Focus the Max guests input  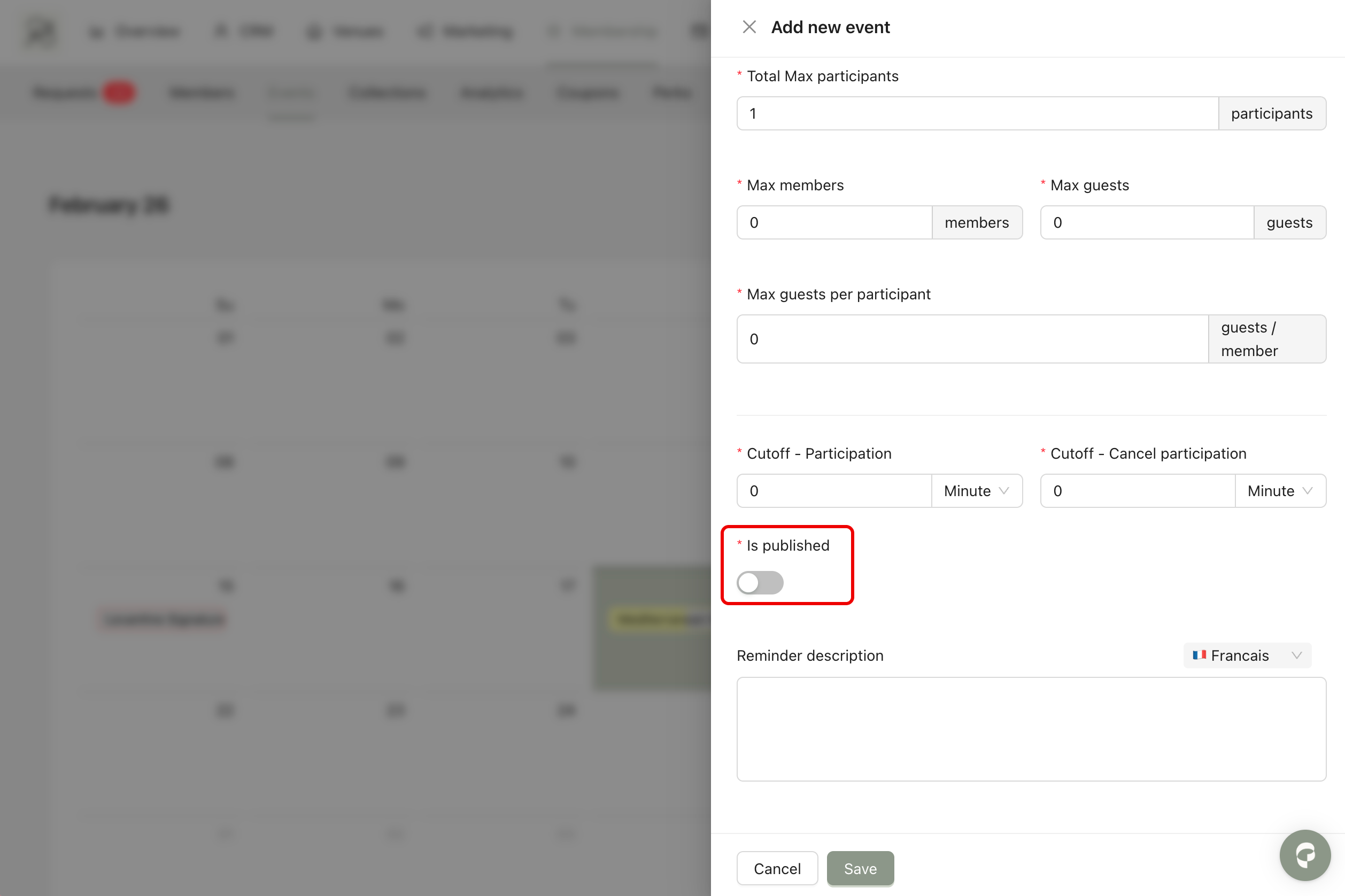[1146, 223]
